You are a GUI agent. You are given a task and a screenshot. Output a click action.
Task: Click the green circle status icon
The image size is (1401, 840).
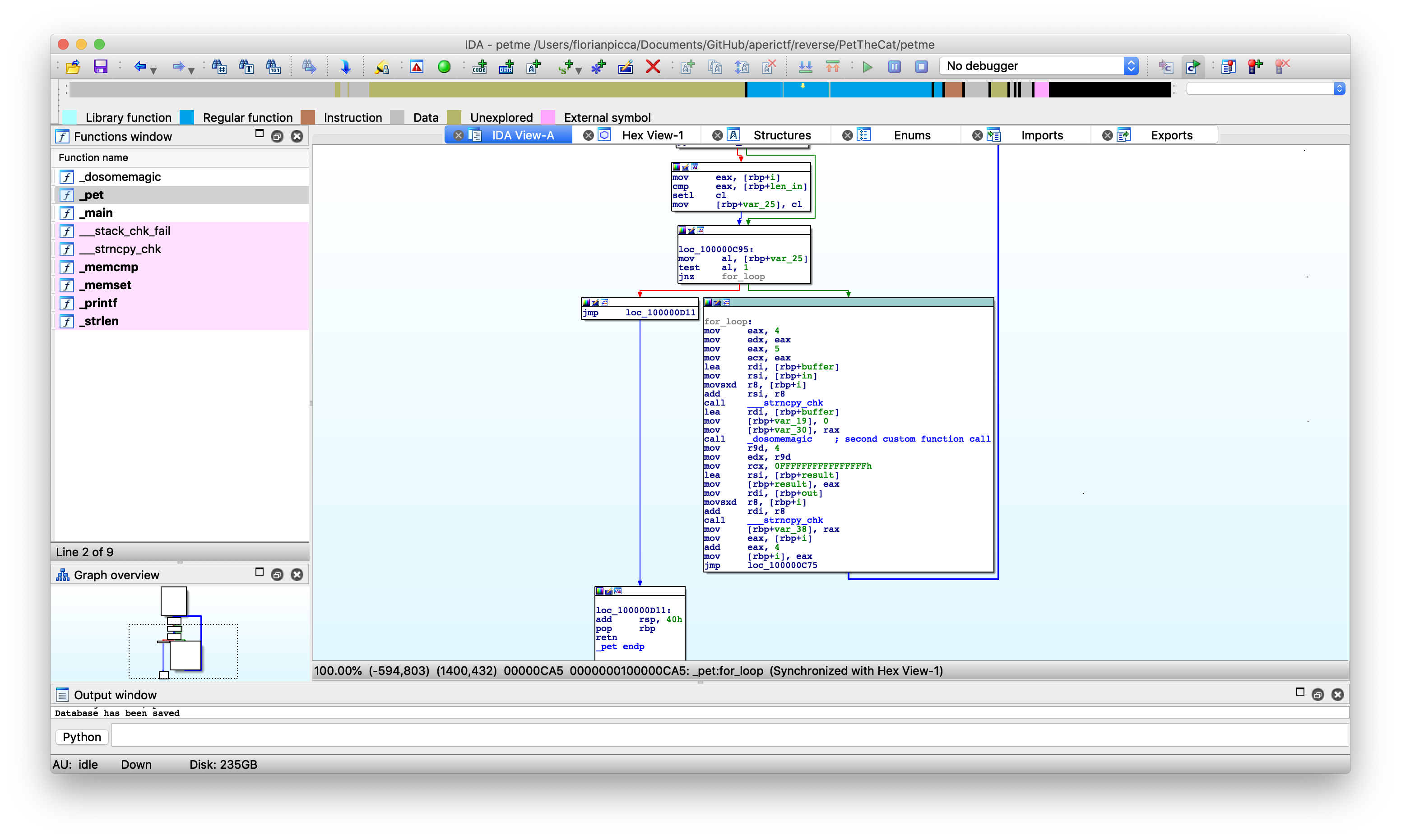point(444,67)
